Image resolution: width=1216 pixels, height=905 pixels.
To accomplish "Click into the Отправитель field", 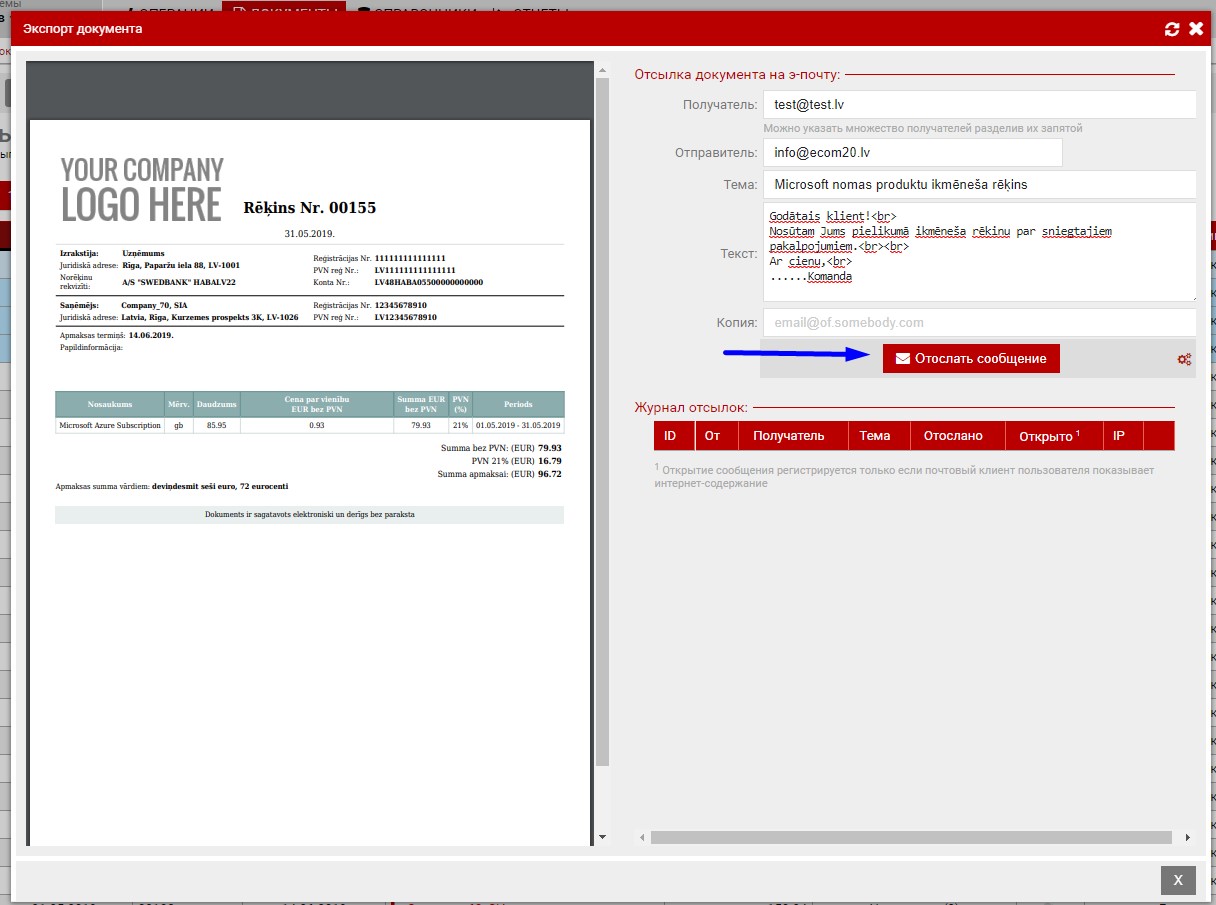I will 911,153.
